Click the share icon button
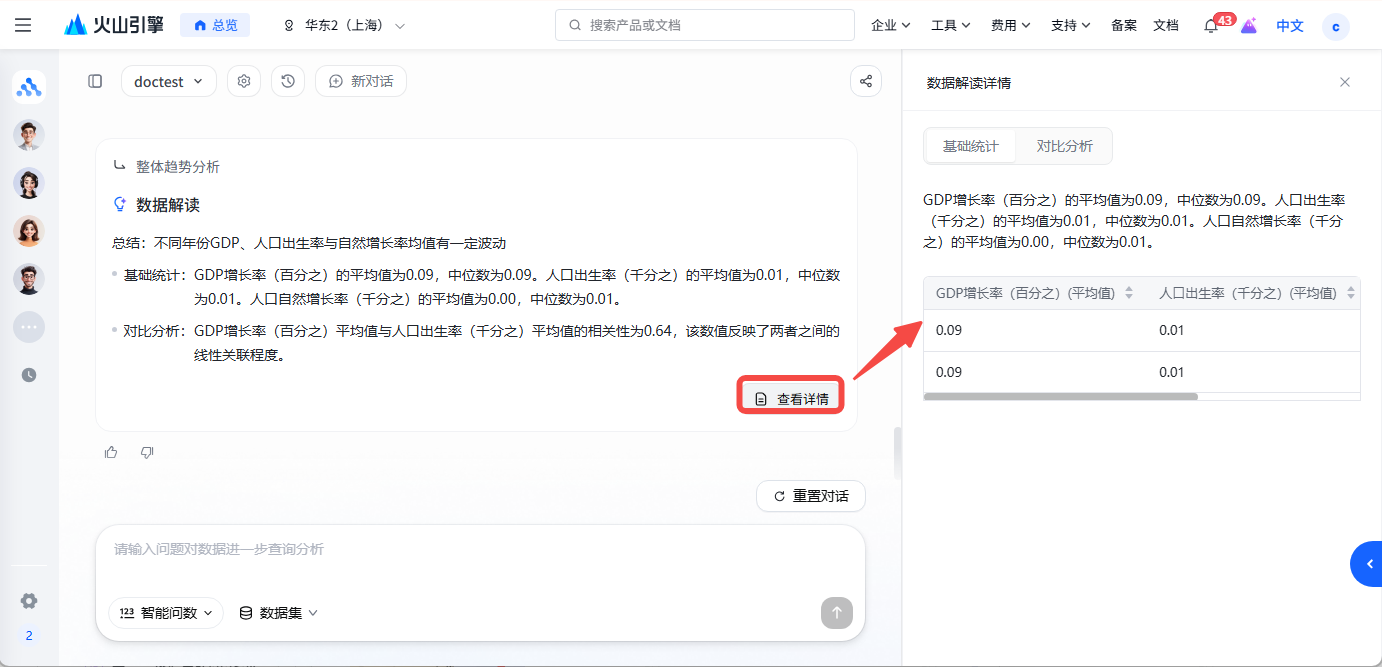Image resolution: width=1382 pixels, height=667 pixels. pyautogui.click(x=866, y=81)
